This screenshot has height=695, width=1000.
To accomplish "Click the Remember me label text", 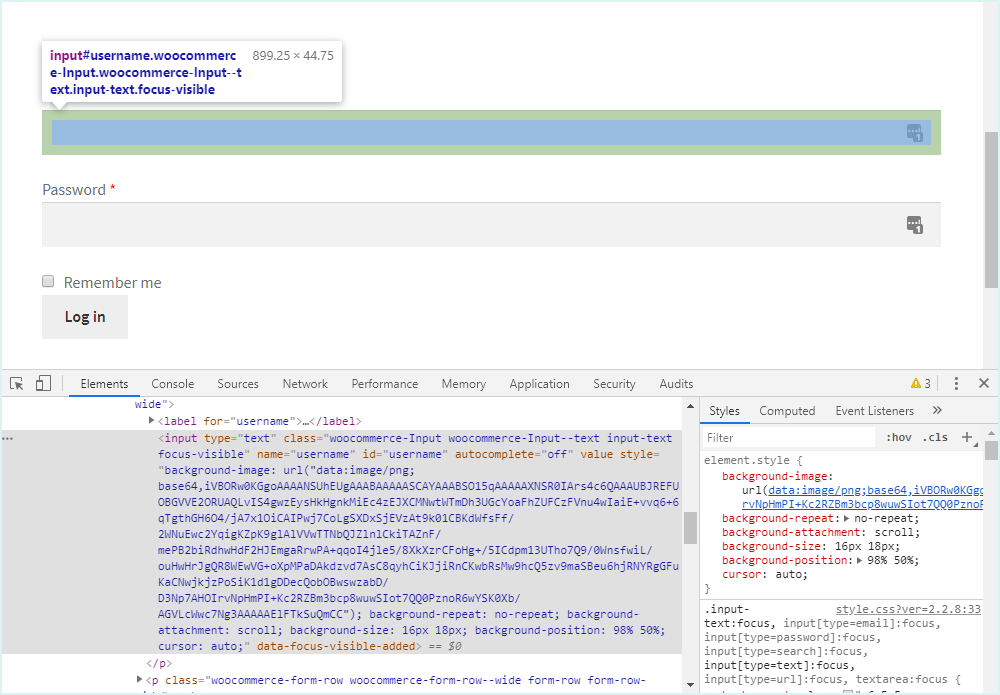I will (112, 282).
